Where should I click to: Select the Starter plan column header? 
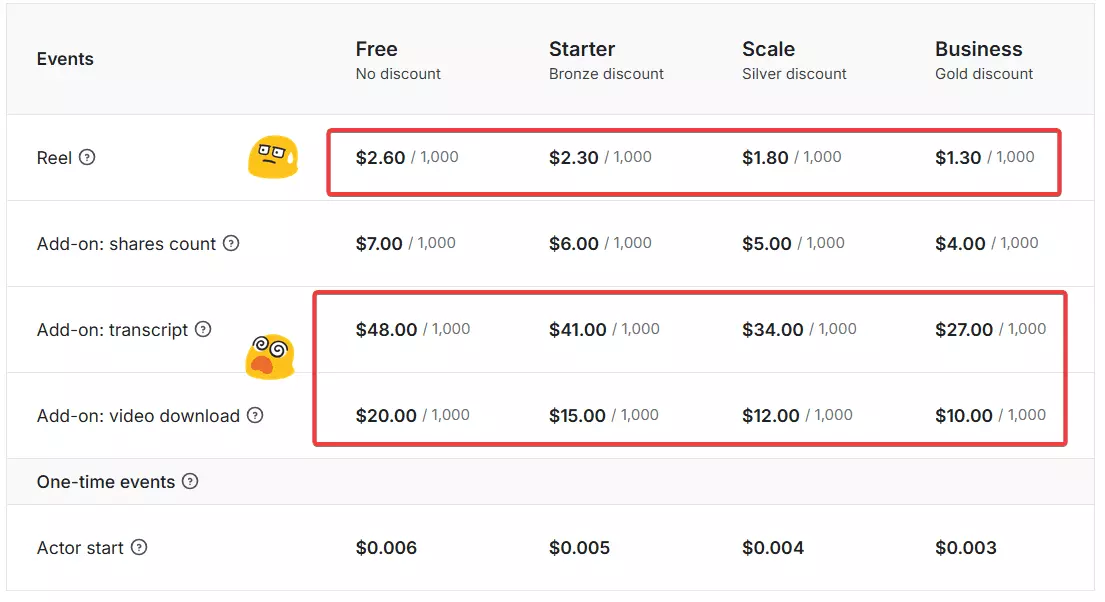pos(582,49)
